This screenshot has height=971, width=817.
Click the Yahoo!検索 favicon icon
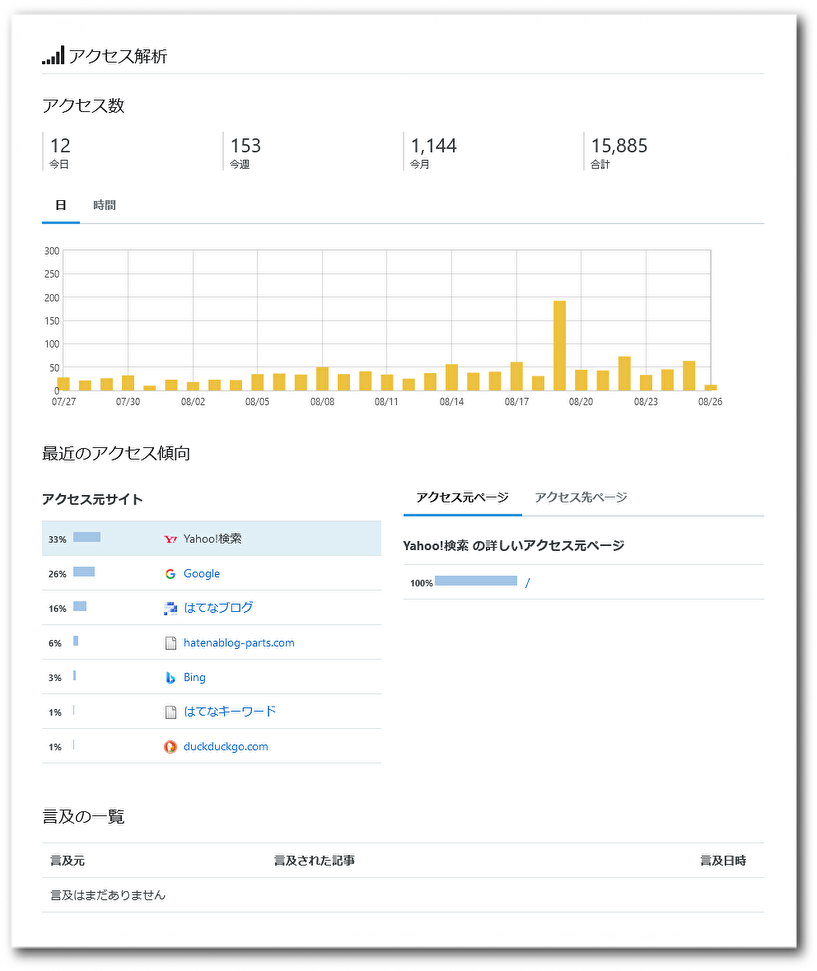(170, 538)
